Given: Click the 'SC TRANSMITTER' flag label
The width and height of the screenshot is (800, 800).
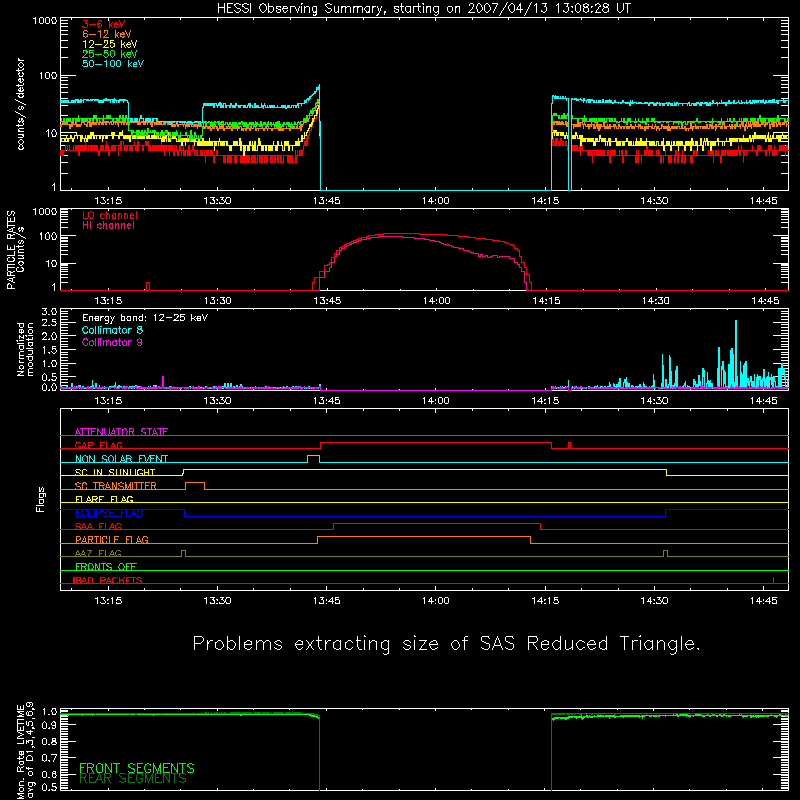Looking at the screenshot, I should click(116, 485).
